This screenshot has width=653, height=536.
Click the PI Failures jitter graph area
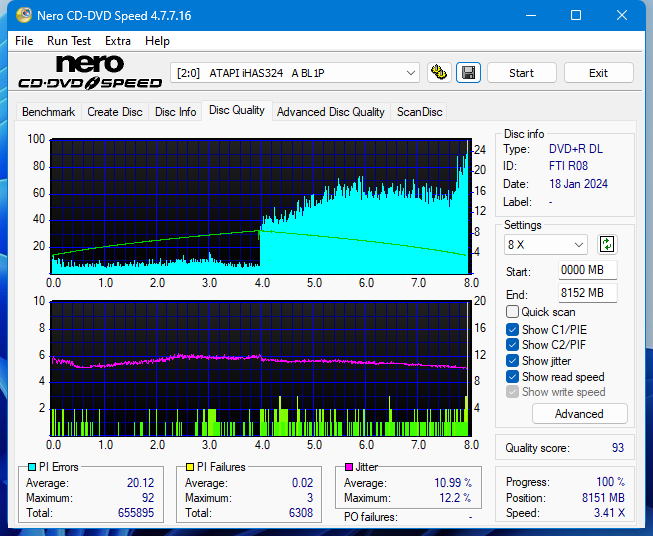261,369
